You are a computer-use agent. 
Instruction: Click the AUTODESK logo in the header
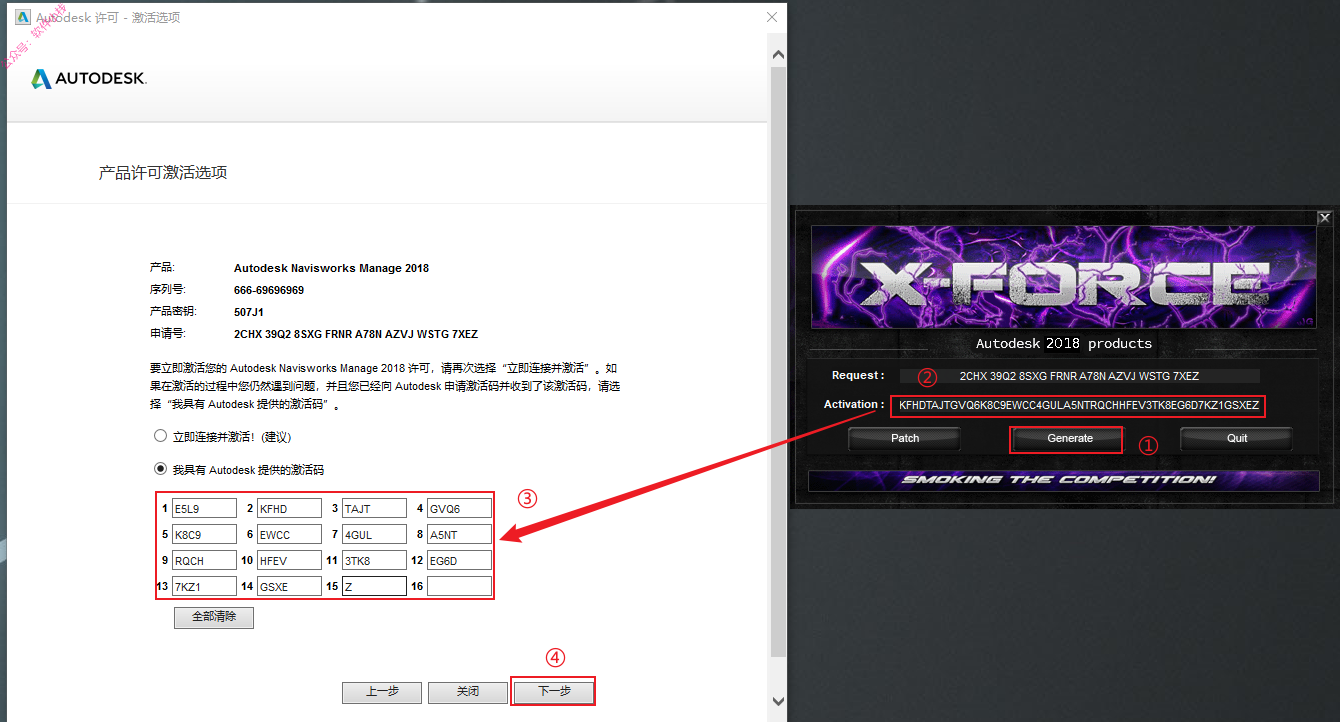[90, 79]
